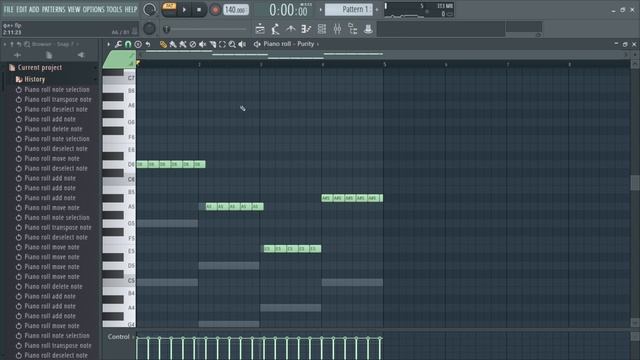
Task: Click the file page icon in browser
Action: [x=49, y=55]
